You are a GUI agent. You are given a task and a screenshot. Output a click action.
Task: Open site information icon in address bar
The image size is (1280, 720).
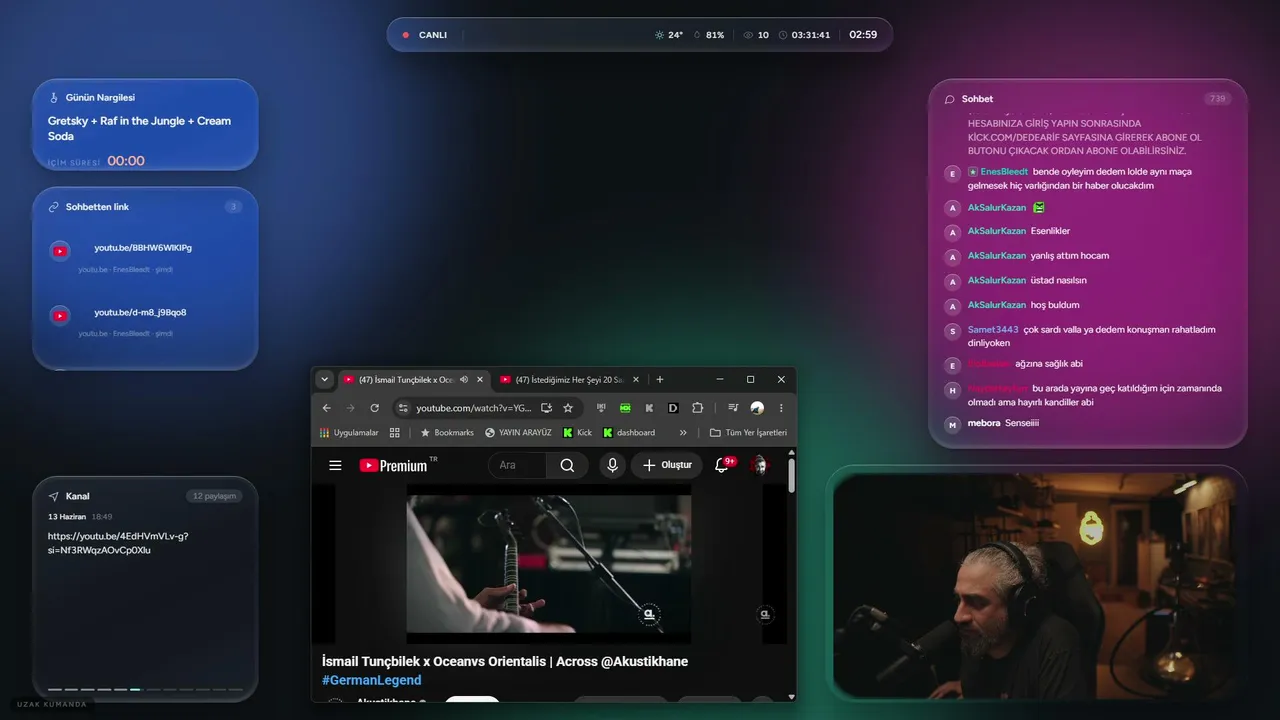pyautogui.click(x=403, y=408)
